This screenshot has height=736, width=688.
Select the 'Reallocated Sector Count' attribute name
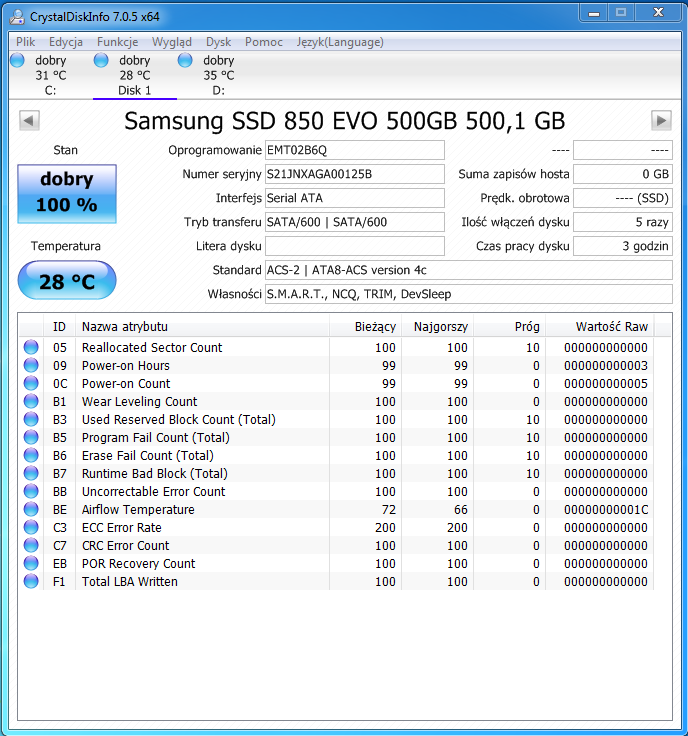click(x=152, y=348)
